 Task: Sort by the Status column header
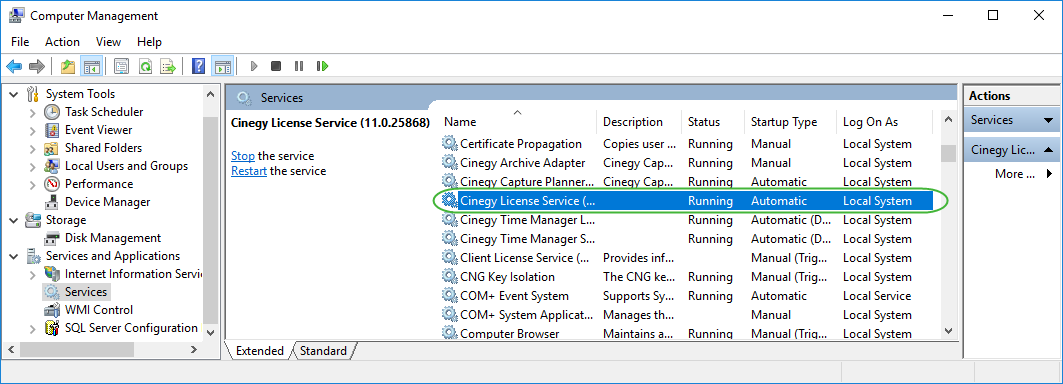(x=713, y=122)
